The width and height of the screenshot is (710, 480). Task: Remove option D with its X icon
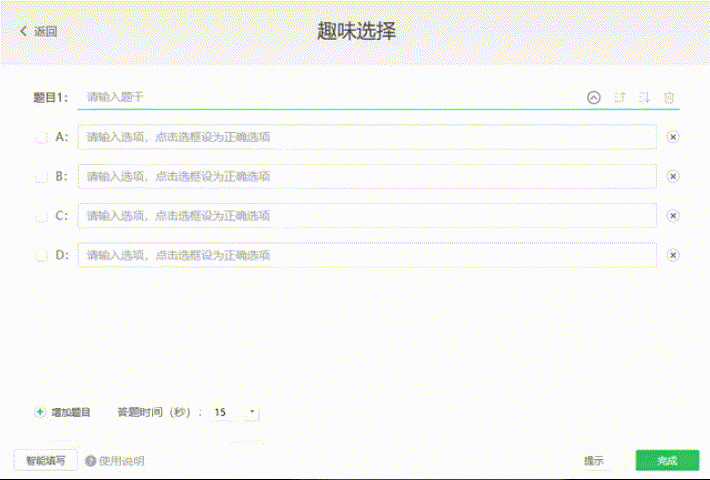(673, 255)
